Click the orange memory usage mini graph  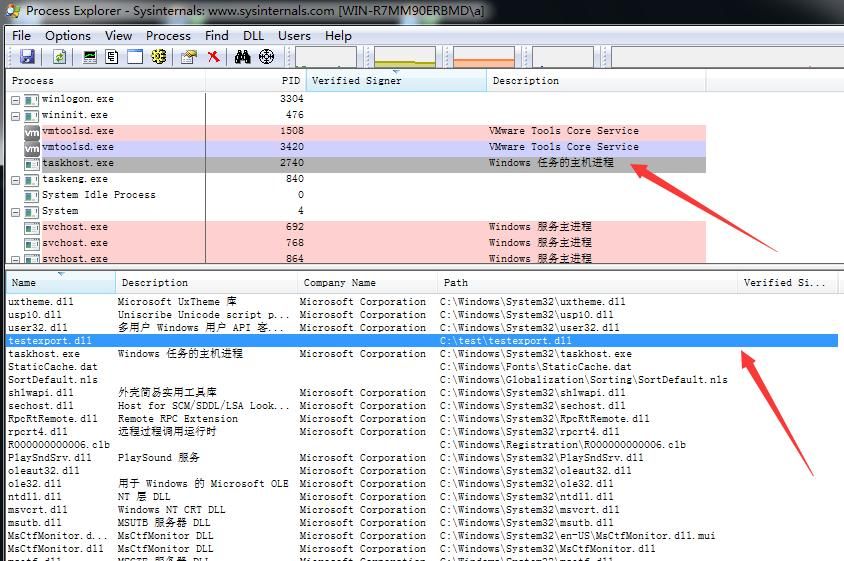click(x=484, y=57)
